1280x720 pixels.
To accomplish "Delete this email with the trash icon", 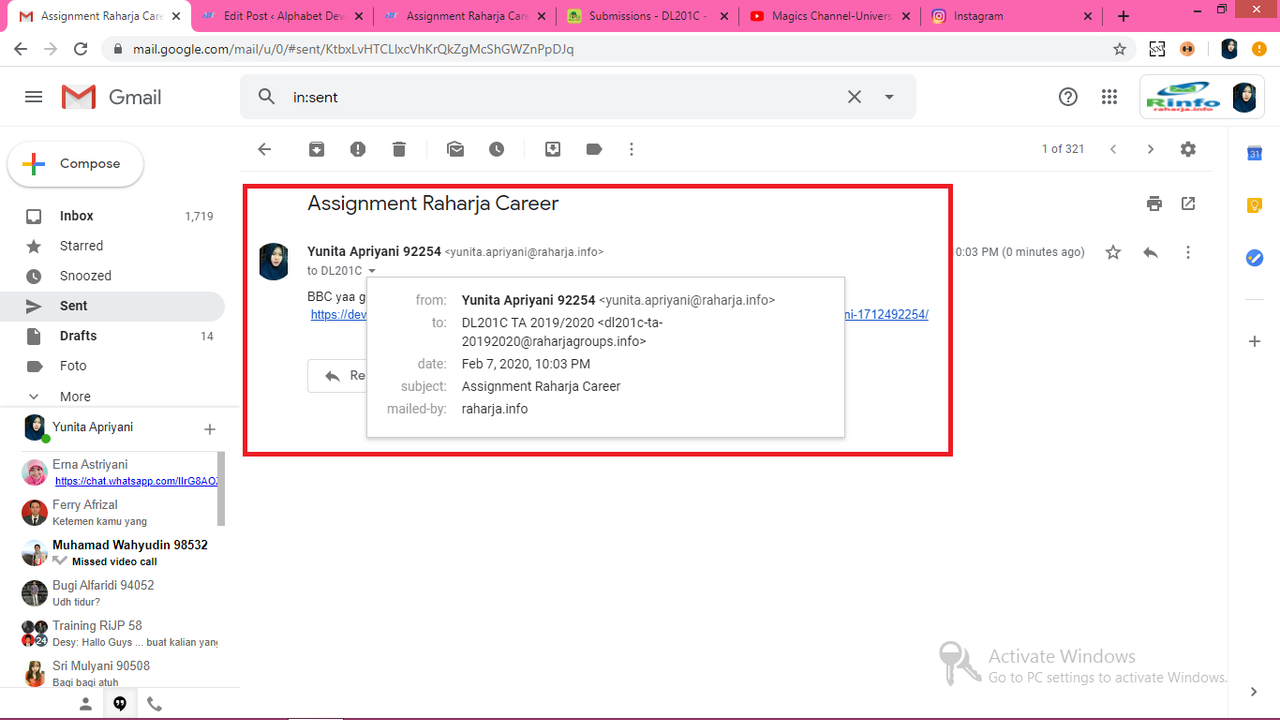I will (x=399, y=149).
